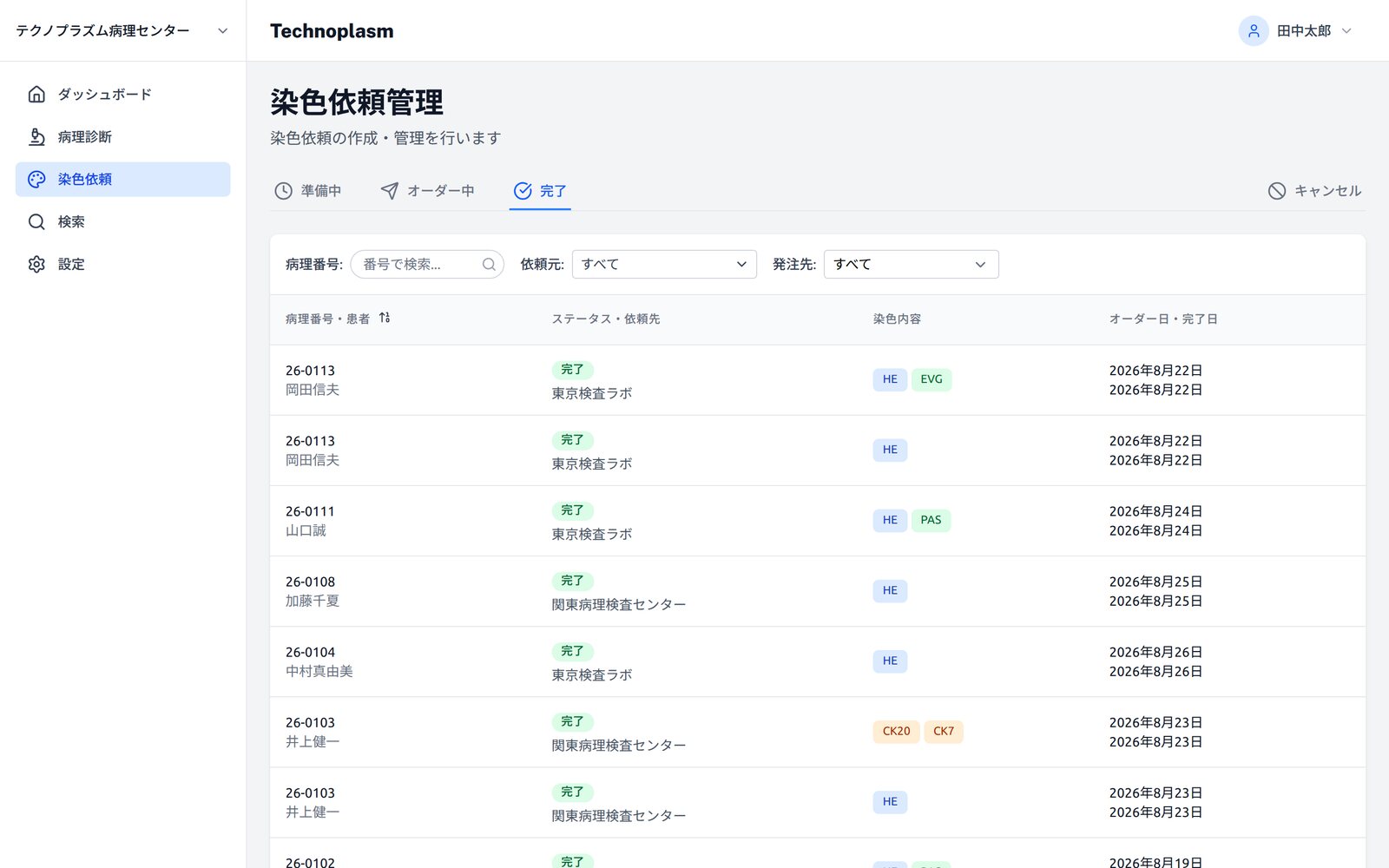Go to ダッシュボード in sidebar
The width and height of the screenshot is (1389, 868).
[x=122, y=94]
